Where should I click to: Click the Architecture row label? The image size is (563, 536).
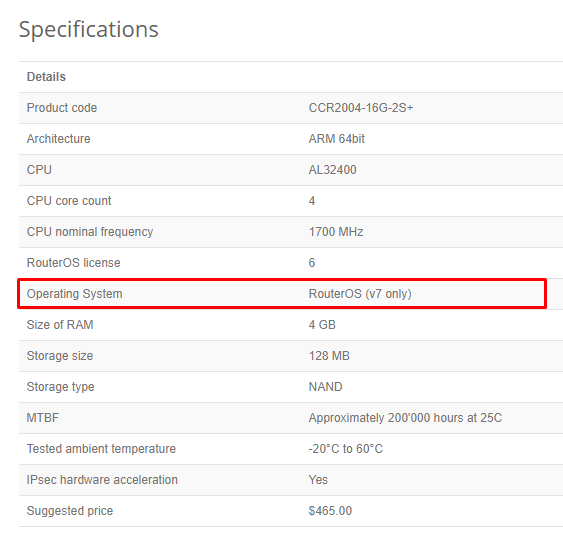59,139
